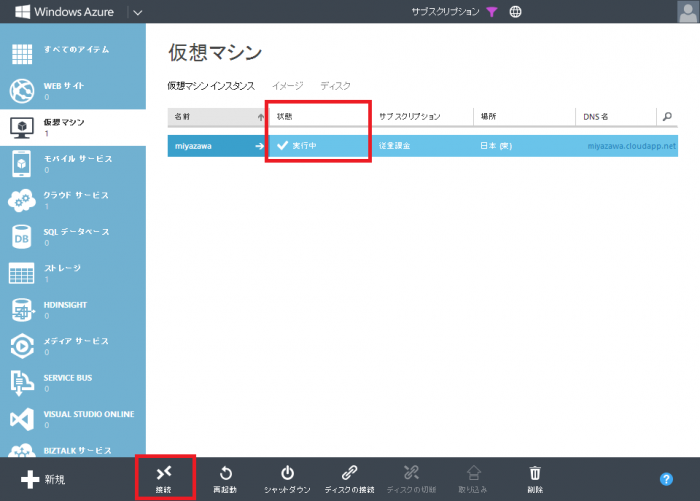Select the miyazawa virtual machine name

[193, 146]
